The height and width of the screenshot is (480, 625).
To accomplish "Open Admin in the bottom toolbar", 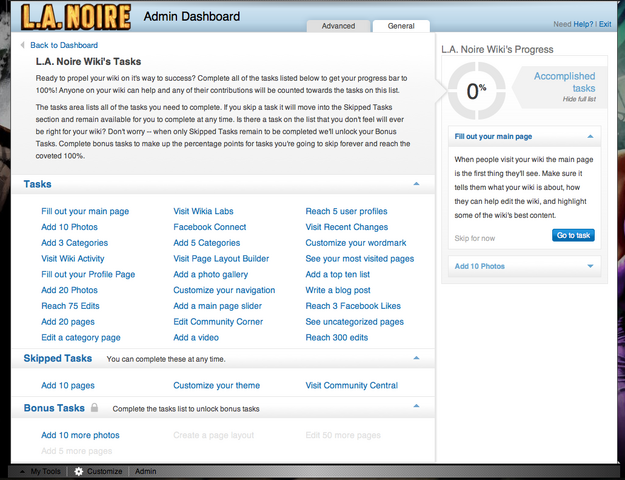I will tap(145, 471).
